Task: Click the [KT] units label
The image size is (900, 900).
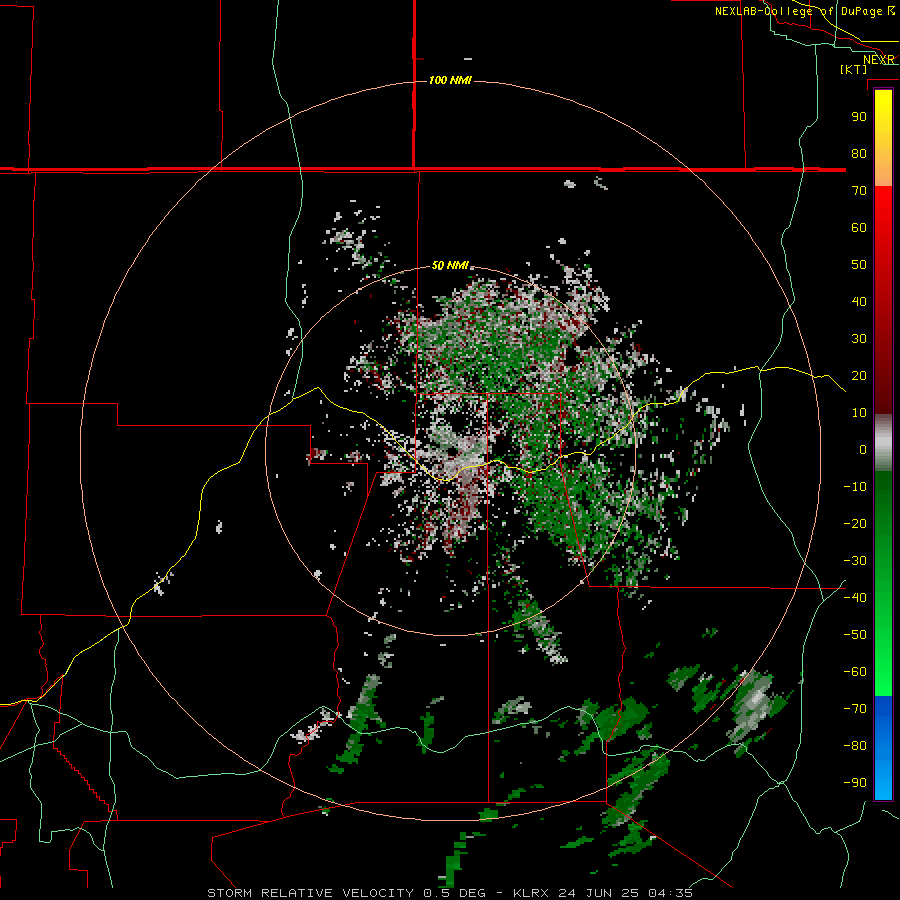Action: coord(854,69)
